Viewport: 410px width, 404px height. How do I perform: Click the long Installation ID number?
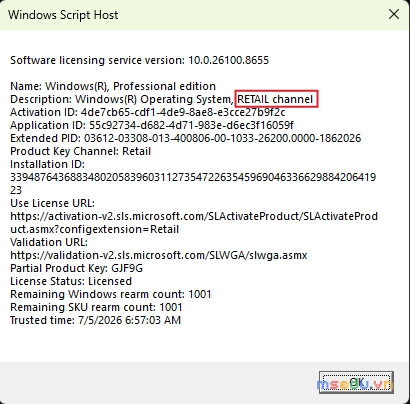[x=193, y=183]
